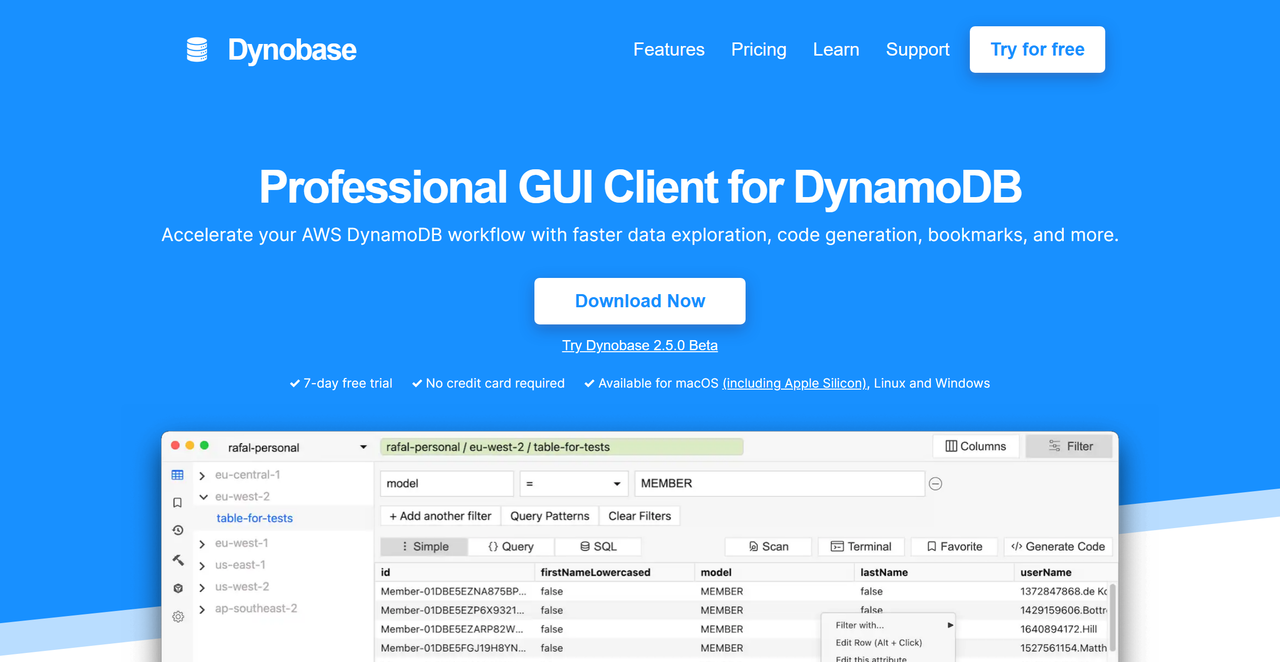Image resolution: width=1280 pixels, height=662 pixels.
Task: Click the id column header
Action: click(x=455, y=573)
